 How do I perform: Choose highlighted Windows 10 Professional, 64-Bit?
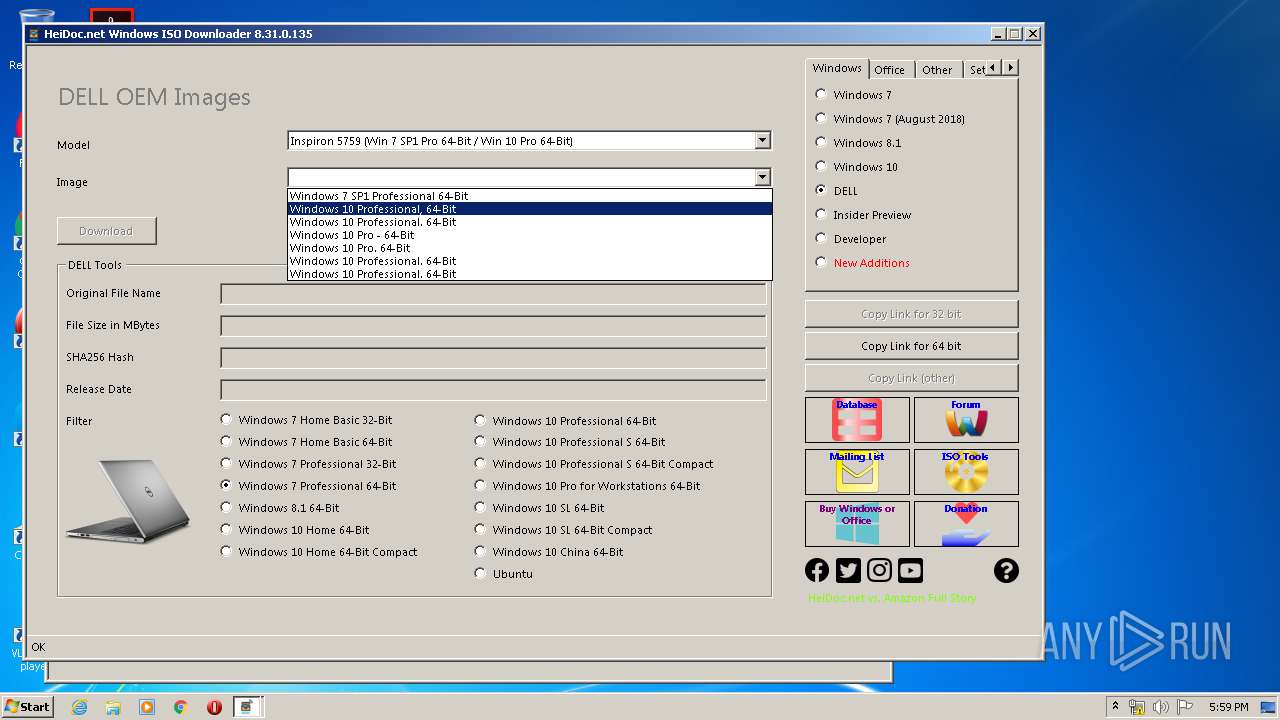[x=529, y=209]
